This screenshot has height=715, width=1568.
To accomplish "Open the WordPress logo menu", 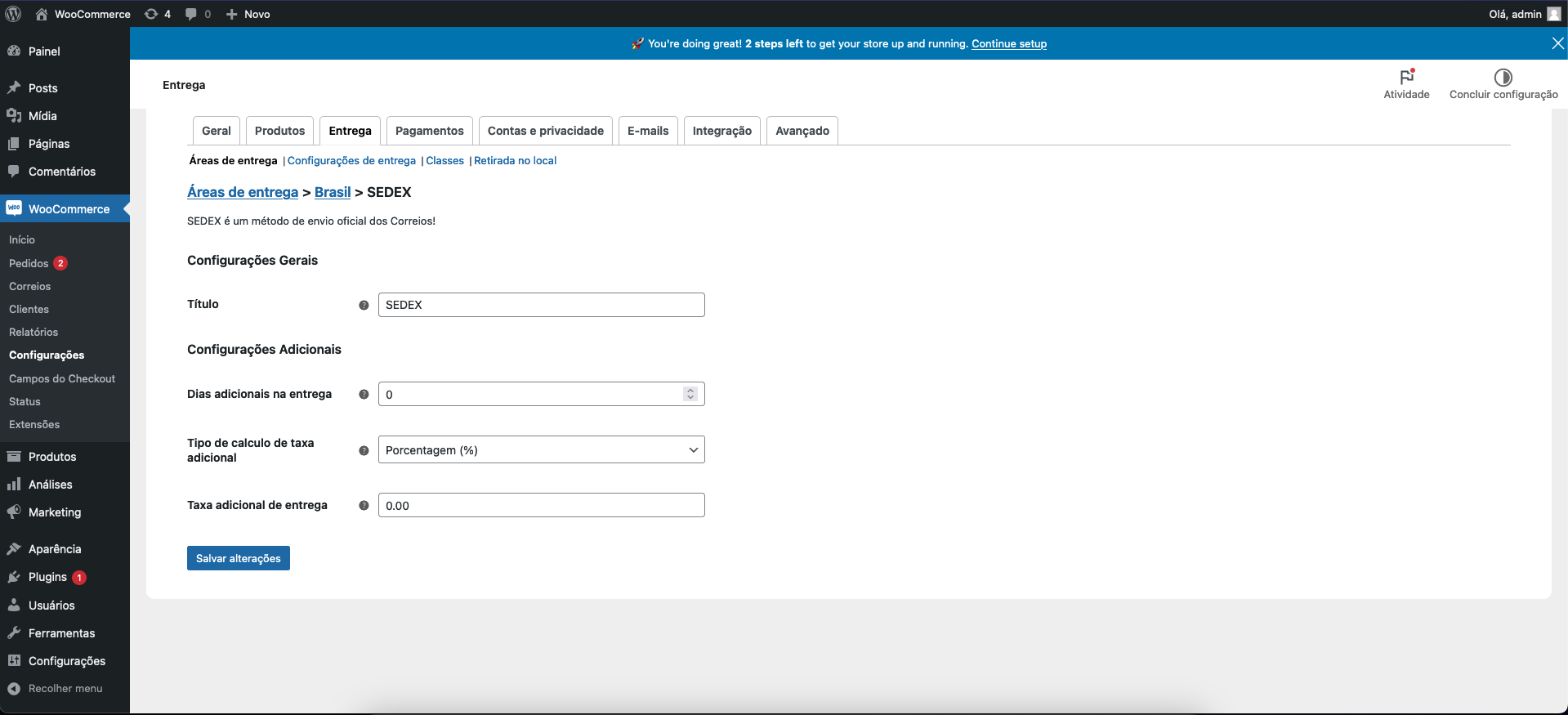I will coord(13,14).
